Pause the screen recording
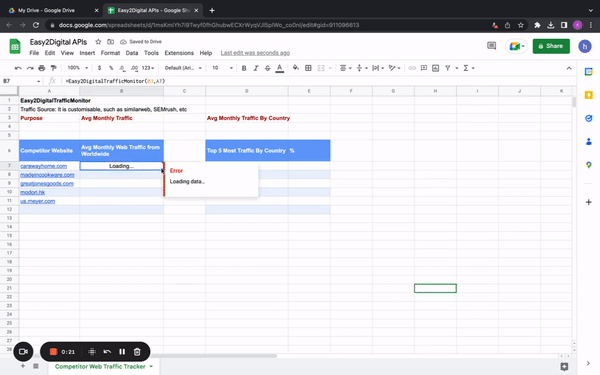This screenshot has width=600, height=375. tap(122, 352)
